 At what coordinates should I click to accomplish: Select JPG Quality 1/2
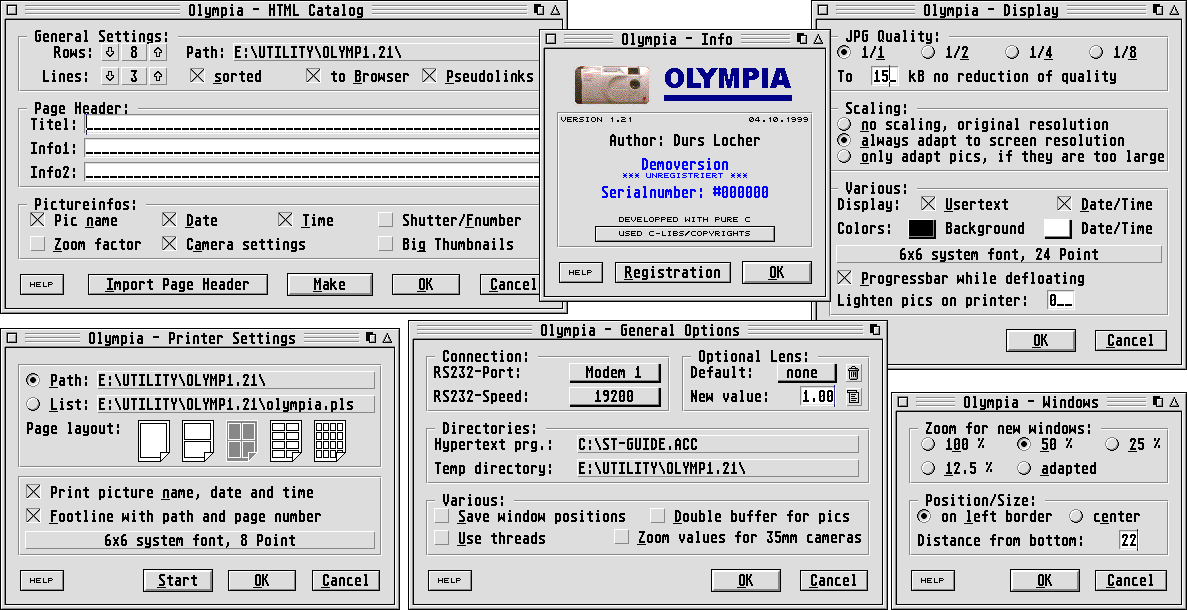point(927,52)
